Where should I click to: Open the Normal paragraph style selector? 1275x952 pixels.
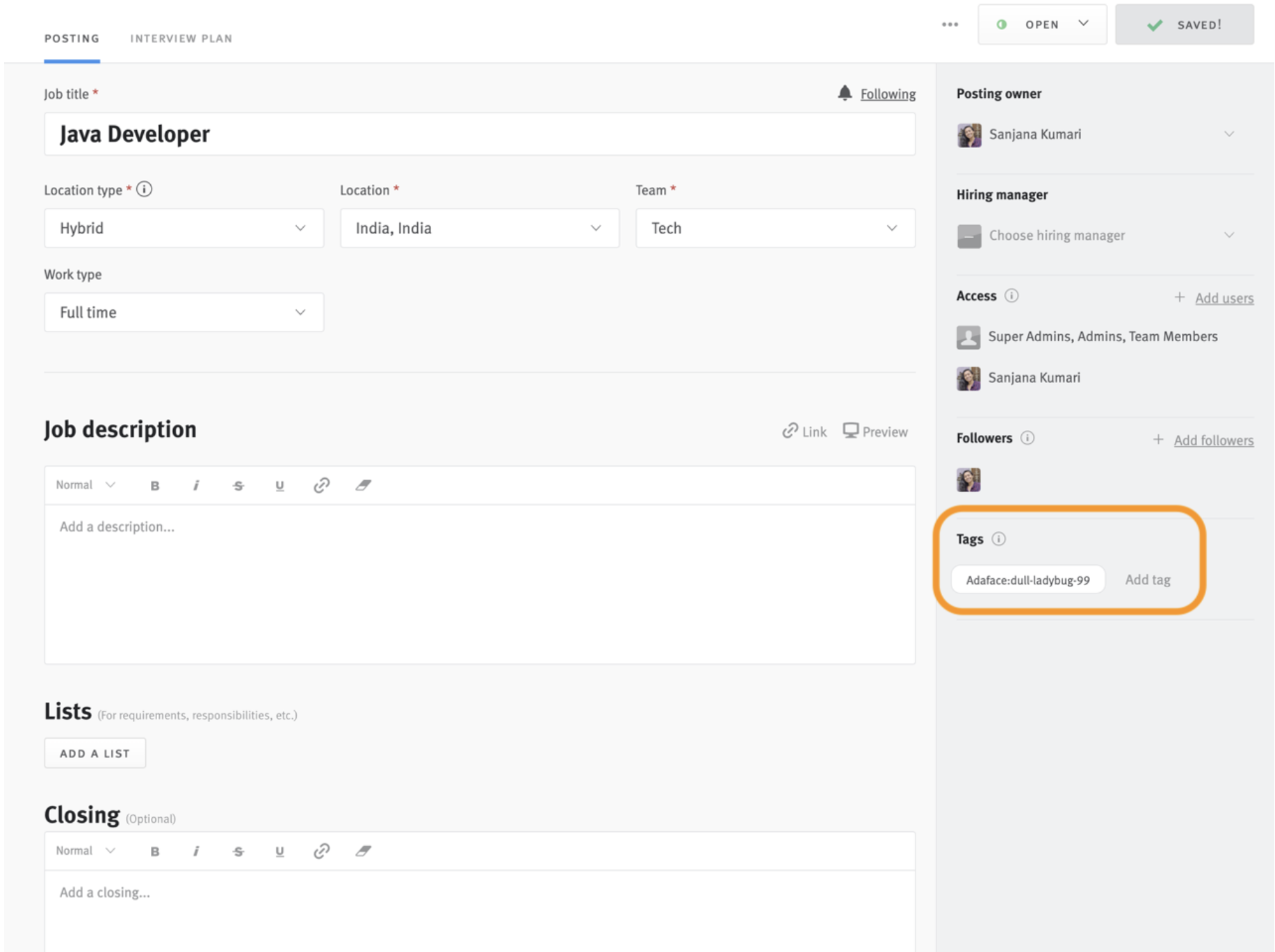(83, 484)
